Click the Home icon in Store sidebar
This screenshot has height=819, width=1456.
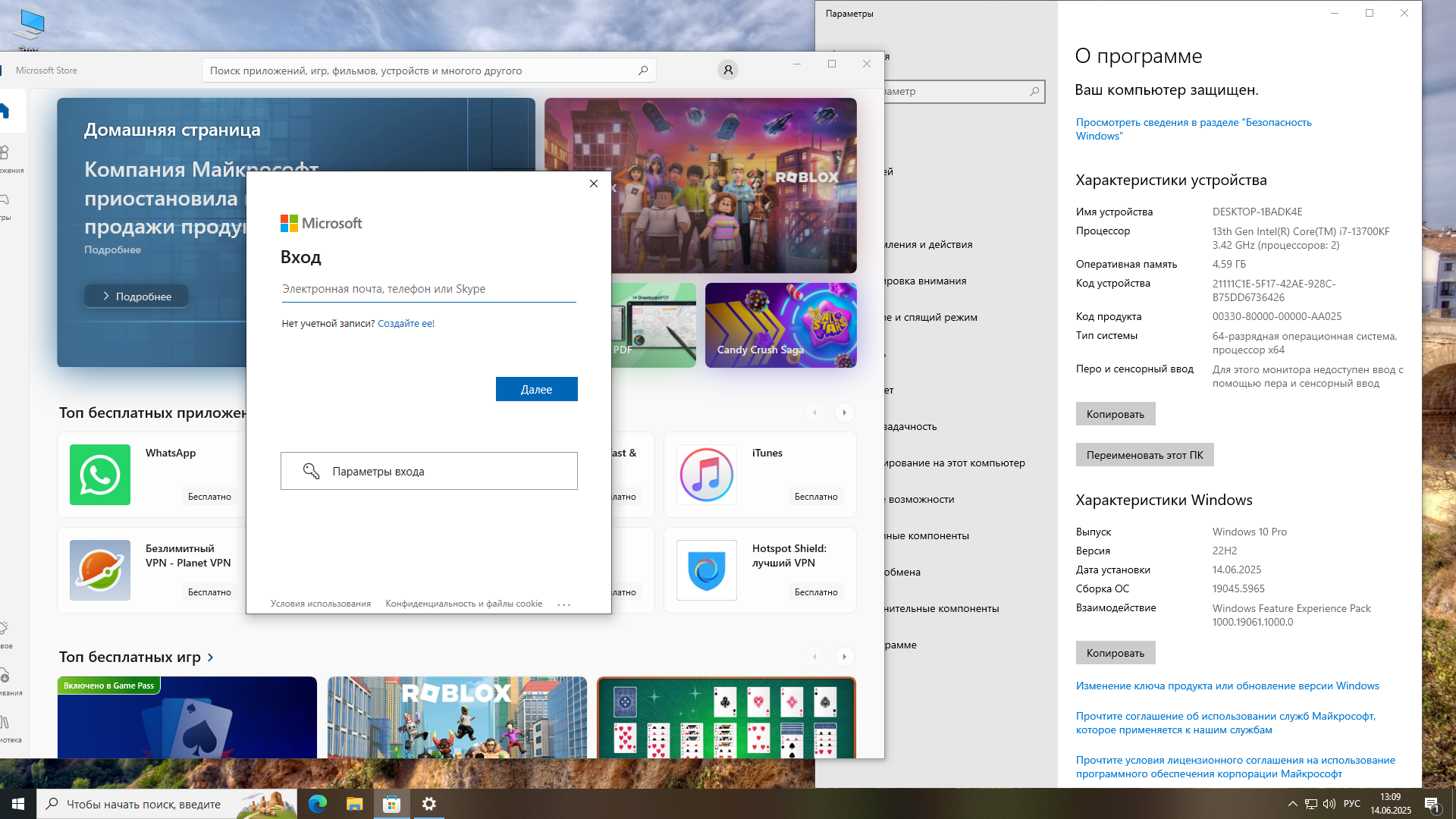(x=4, y=111)
